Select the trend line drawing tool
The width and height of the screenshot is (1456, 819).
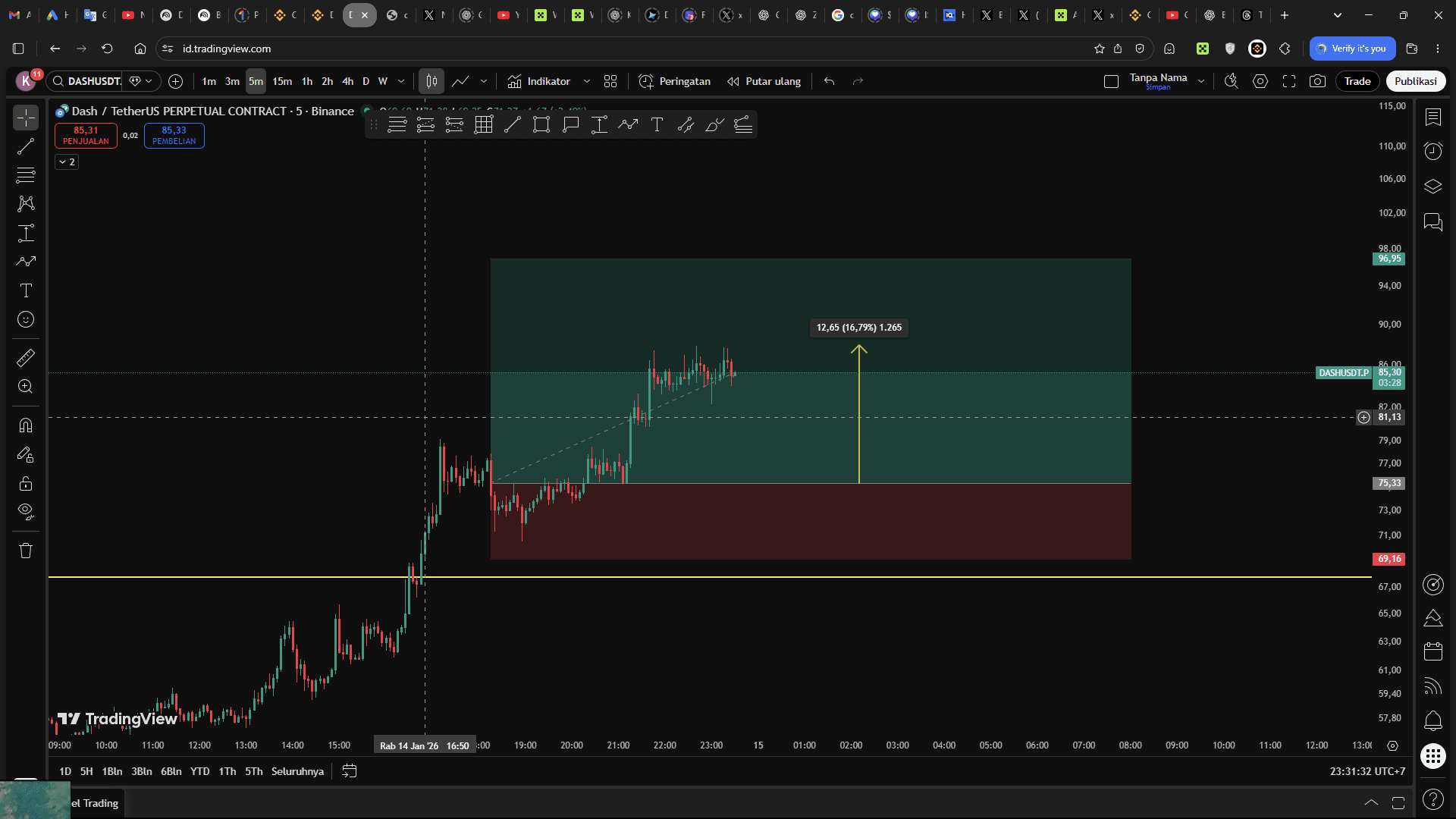click(x=26, y=146)
